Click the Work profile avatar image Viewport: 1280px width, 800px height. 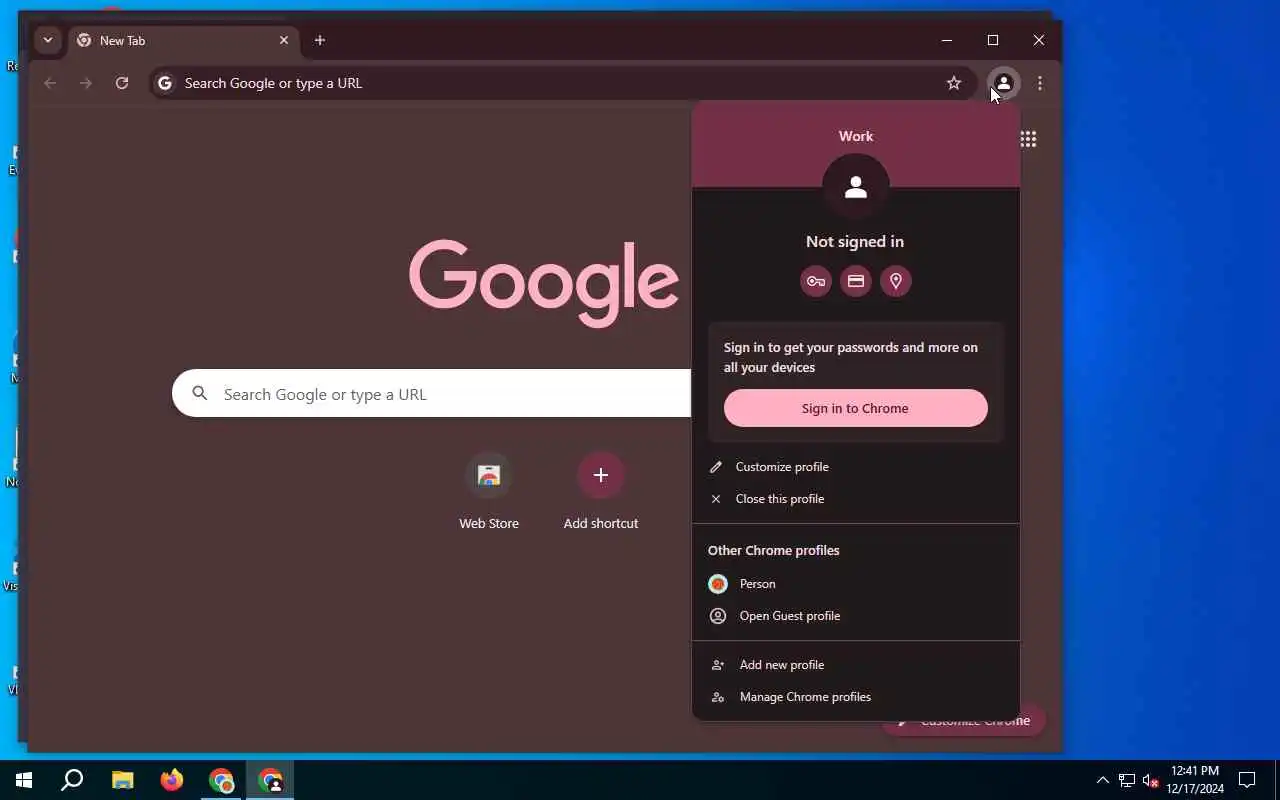coord(856,187)
